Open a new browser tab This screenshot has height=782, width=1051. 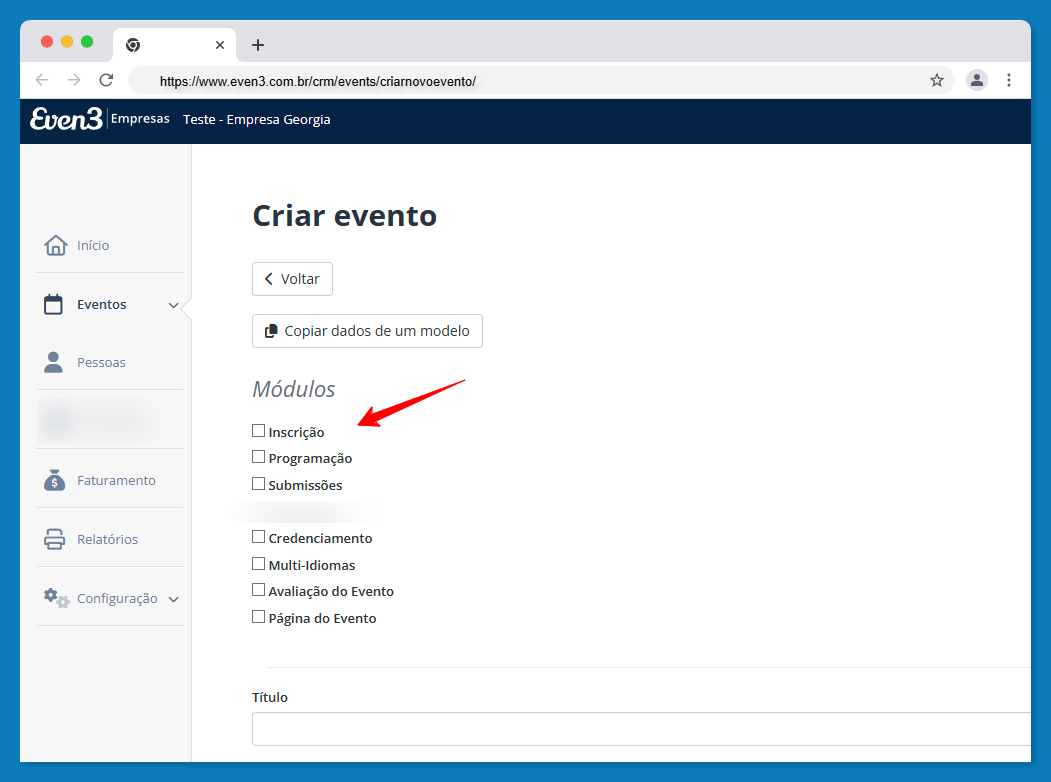[x=258, y=45]
